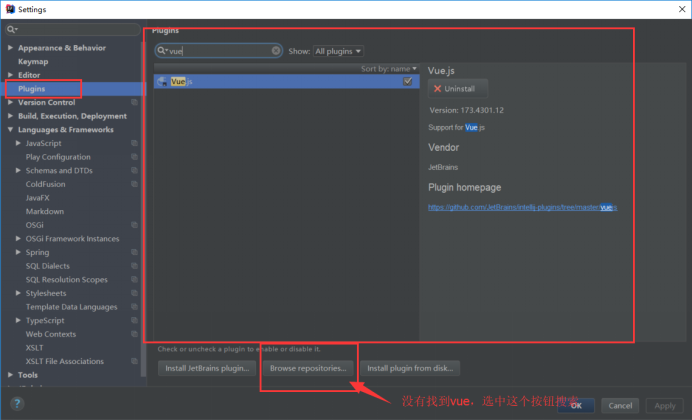This screenshot has height=420, width=692.
Task: Click project-level icon next to Schemas and DTDs
Action: click(x=135, y=171)
